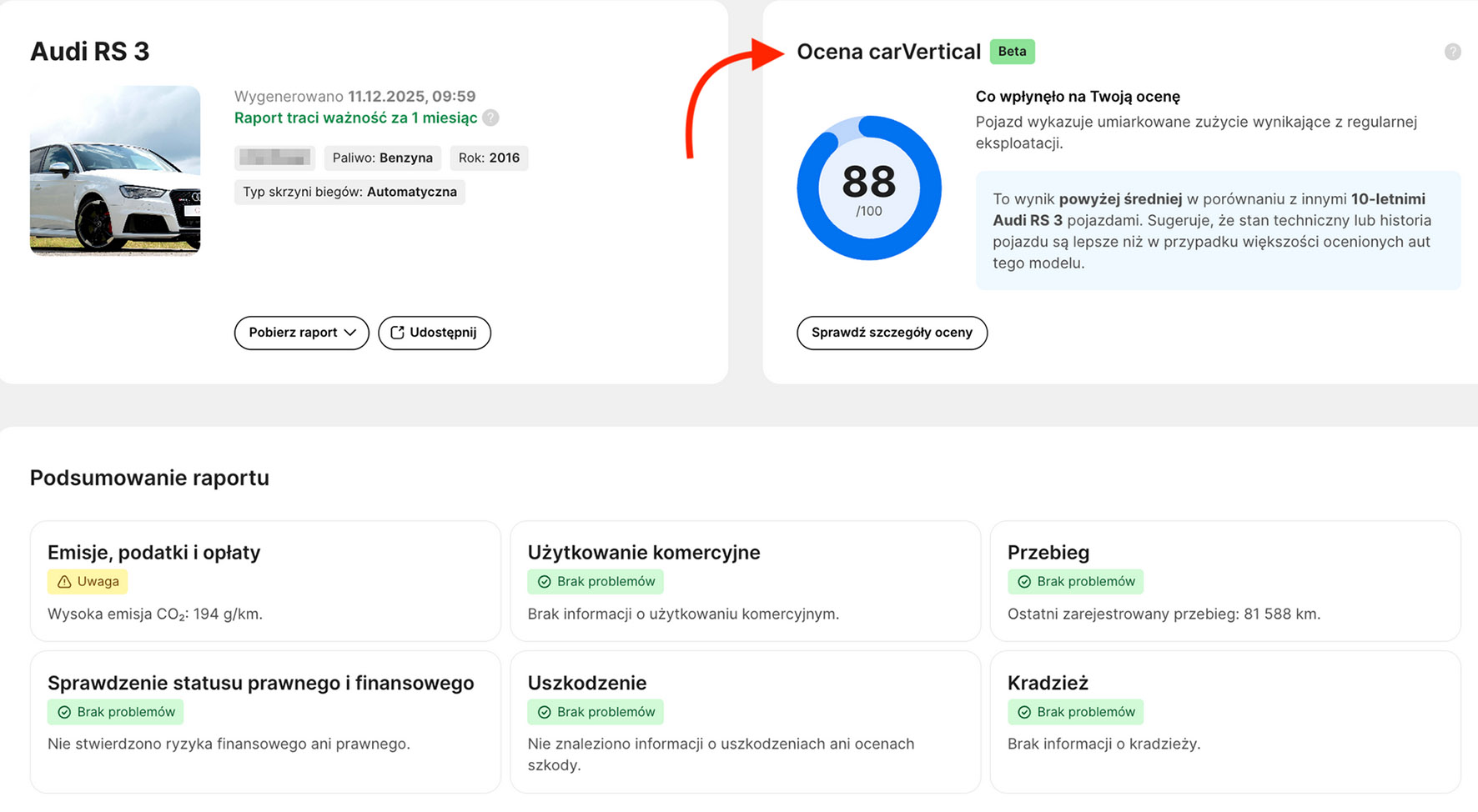Screen dimensions: 1478x812
Task: Click the share icon in Udostępnij button
Action: click(398, 333)
